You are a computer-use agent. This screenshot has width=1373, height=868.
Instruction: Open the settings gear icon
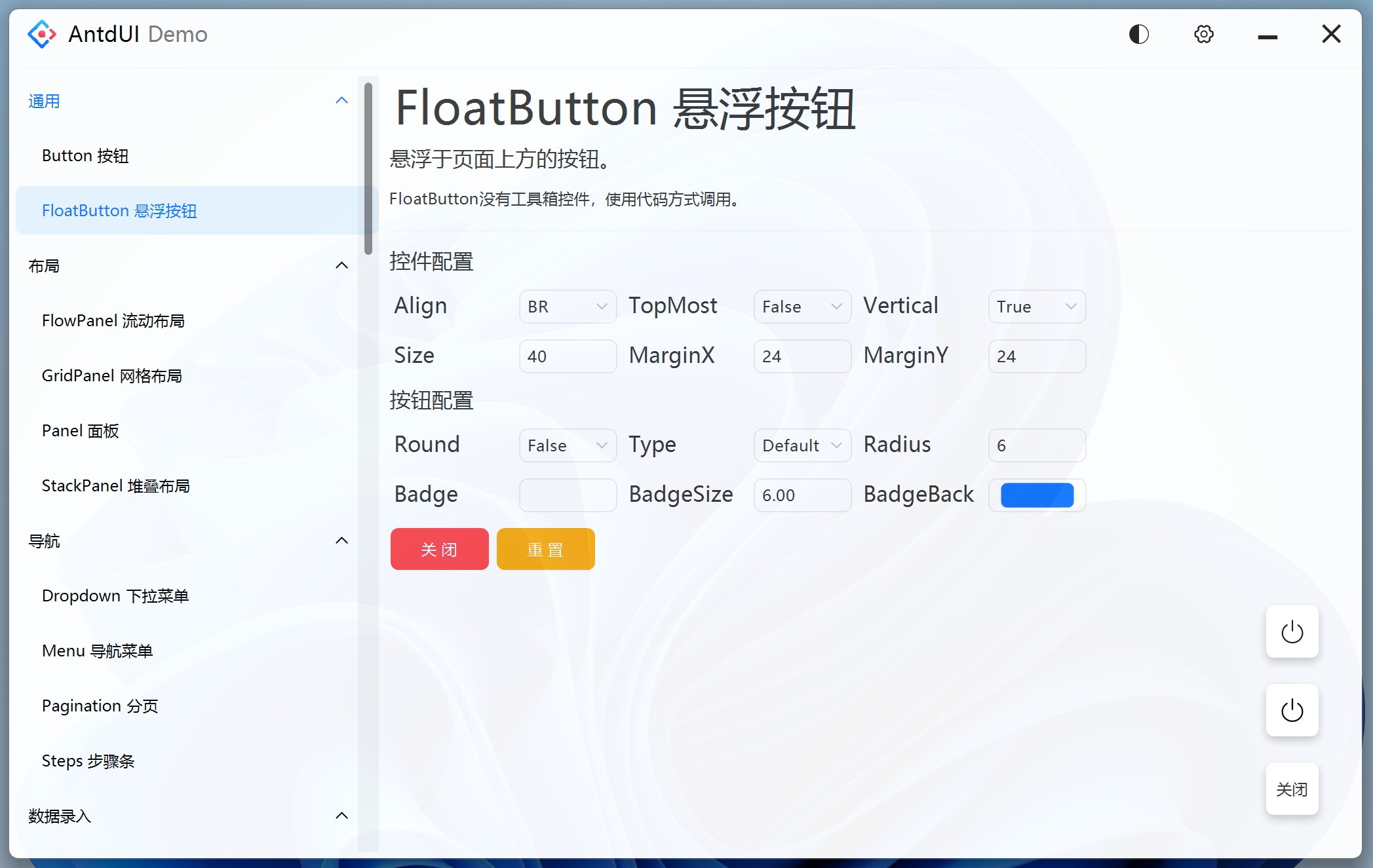tap(1203, 34)
